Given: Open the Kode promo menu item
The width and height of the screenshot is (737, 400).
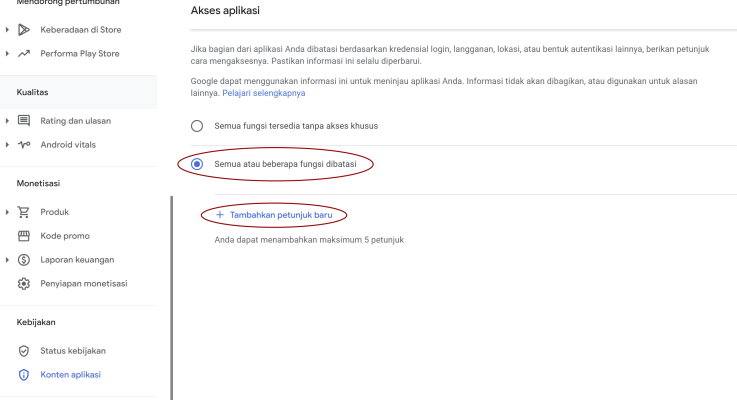Looking at the screenshot, I should (x=65, y=236).
